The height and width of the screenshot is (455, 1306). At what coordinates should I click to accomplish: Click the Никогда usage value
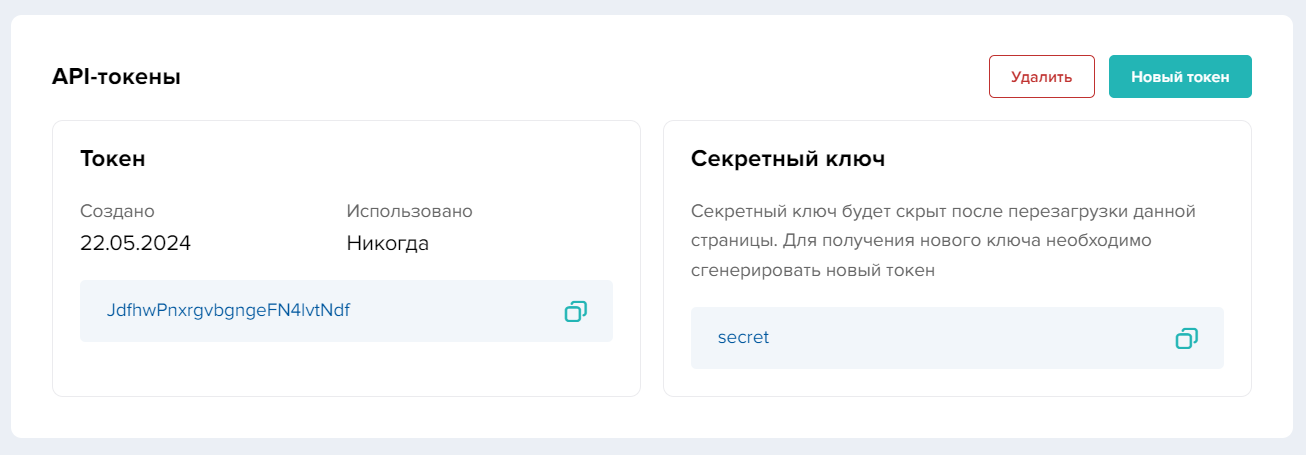[x=388, y=243]
